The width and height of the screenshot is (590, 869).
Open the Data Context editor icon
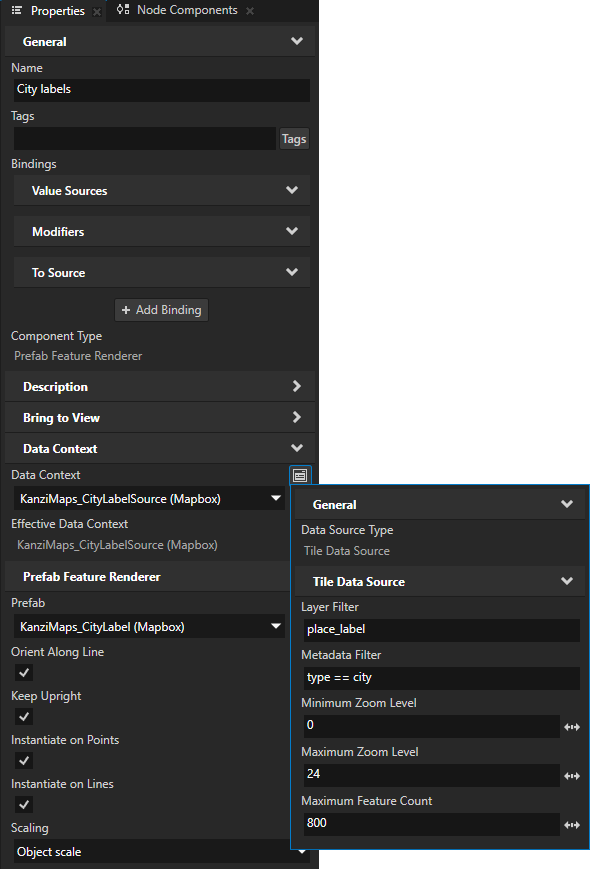point(299,475)
